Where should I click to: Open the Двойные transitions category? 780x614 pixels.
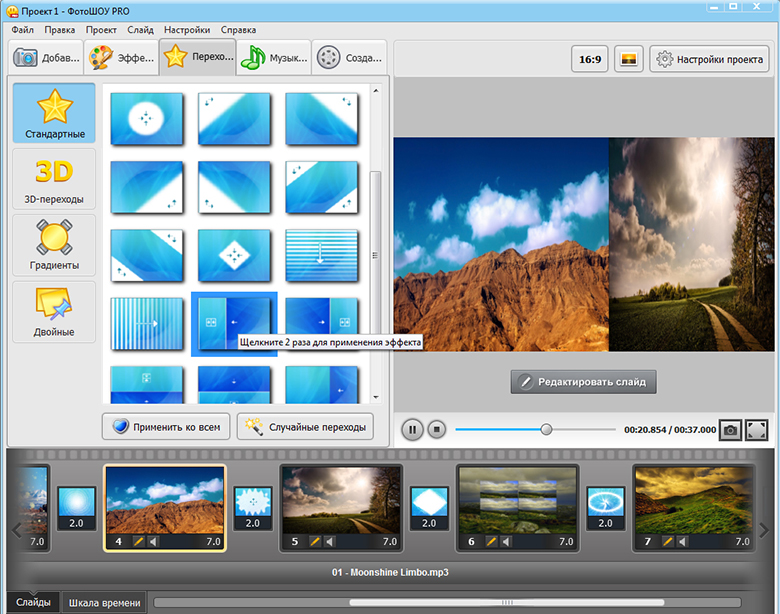54,311
